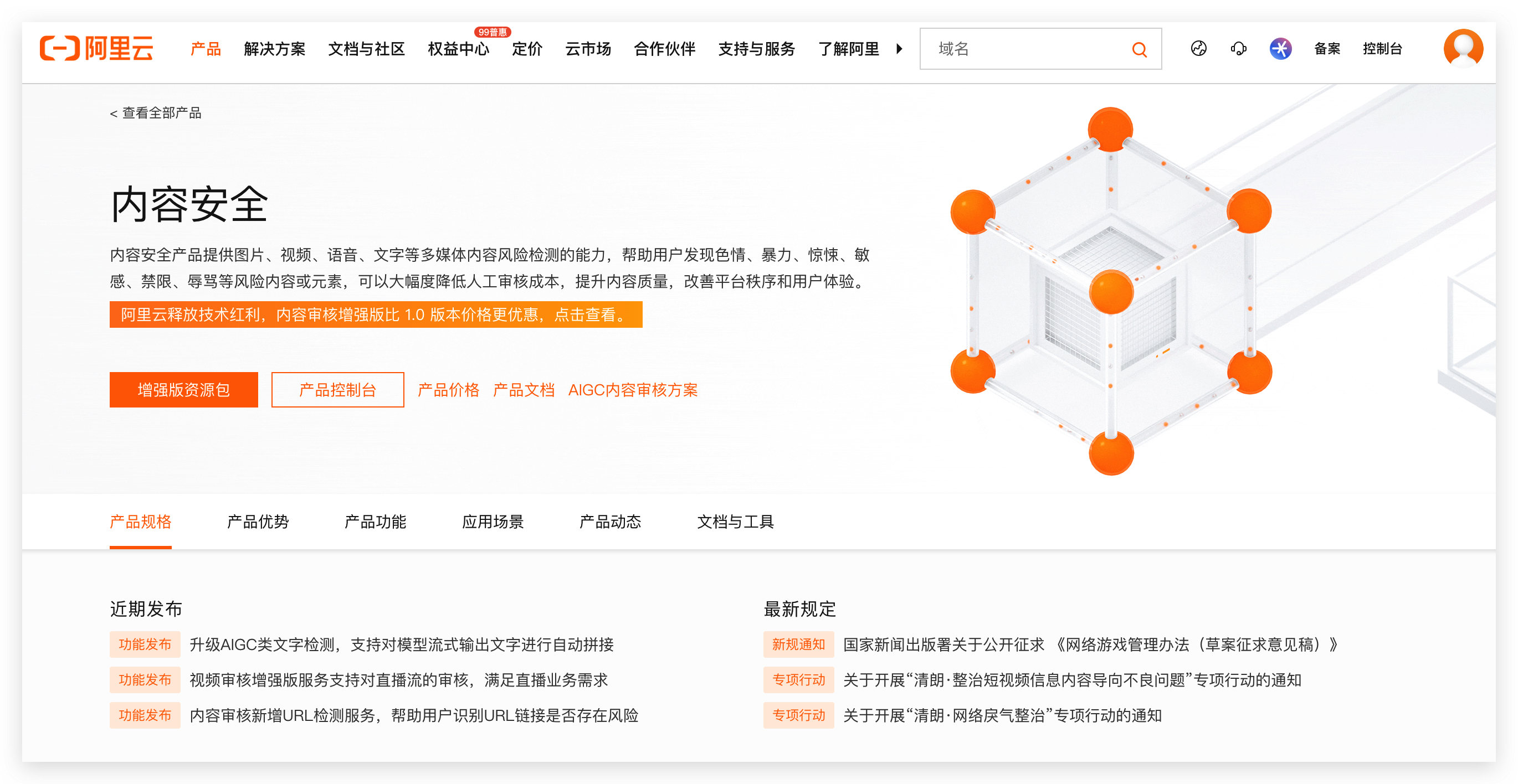Open news 内容审核新增URL检测服务
This screenshot has width=1518, height=784.
pos(414,715)
